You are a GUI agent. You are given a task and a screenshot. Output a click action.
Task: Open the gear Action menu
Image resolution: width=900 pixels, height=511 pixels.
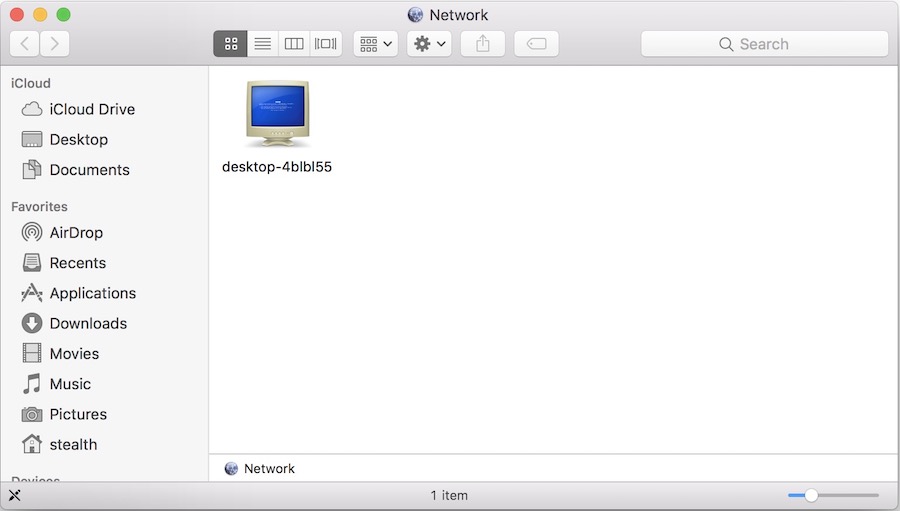point(429,44)
